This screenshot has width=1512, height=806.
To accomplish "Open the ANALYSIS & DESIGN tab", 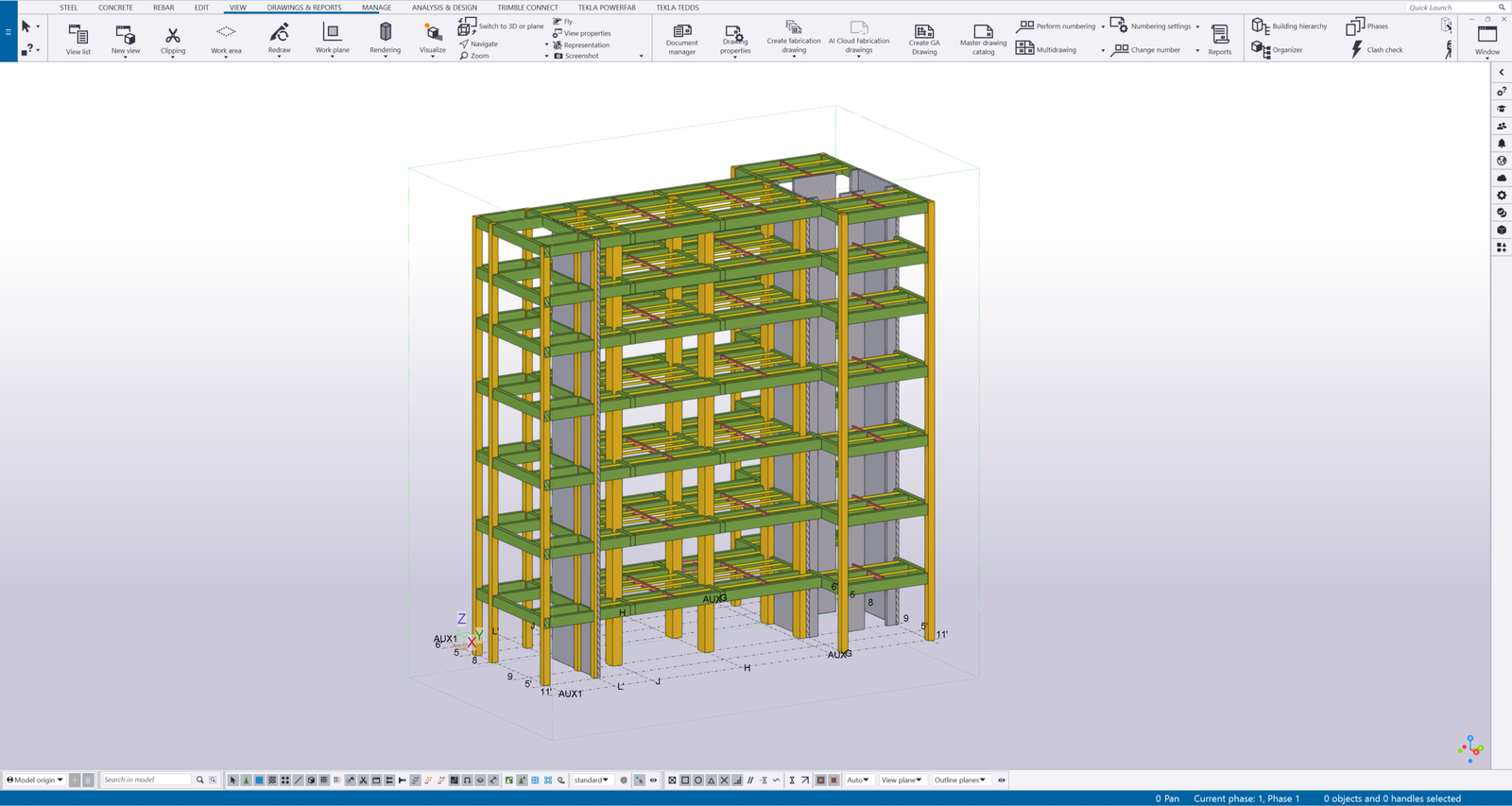I will tap(444, 8).
